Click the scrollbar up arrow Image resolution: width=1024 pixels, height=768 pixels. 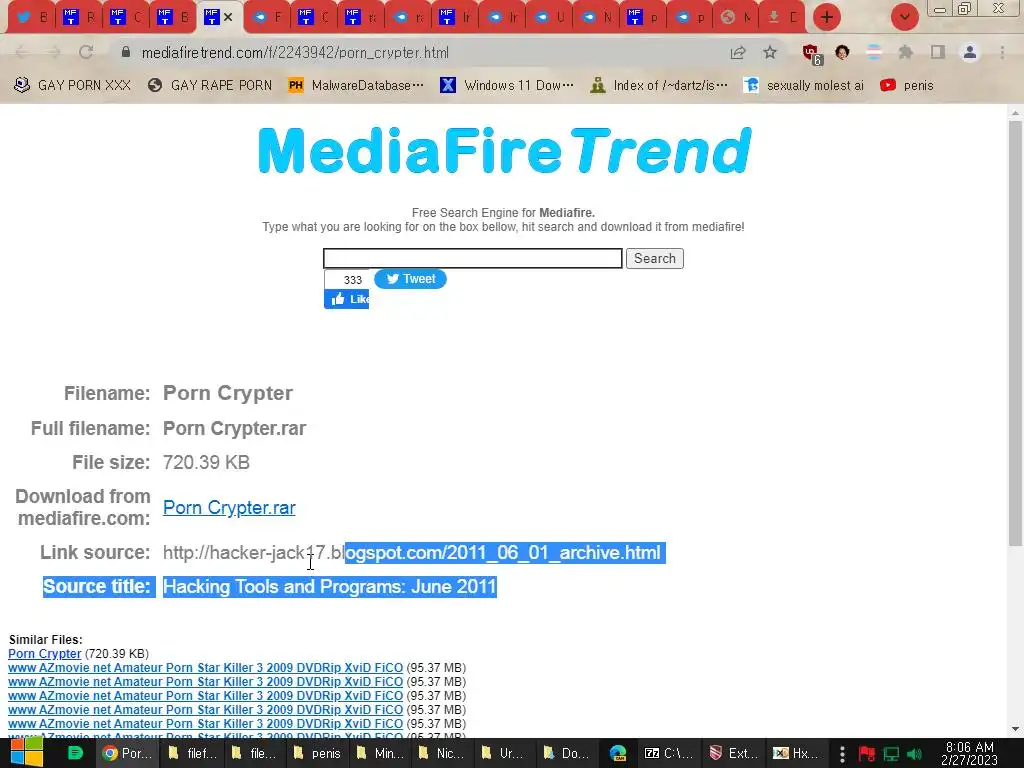click(1015, 113)
